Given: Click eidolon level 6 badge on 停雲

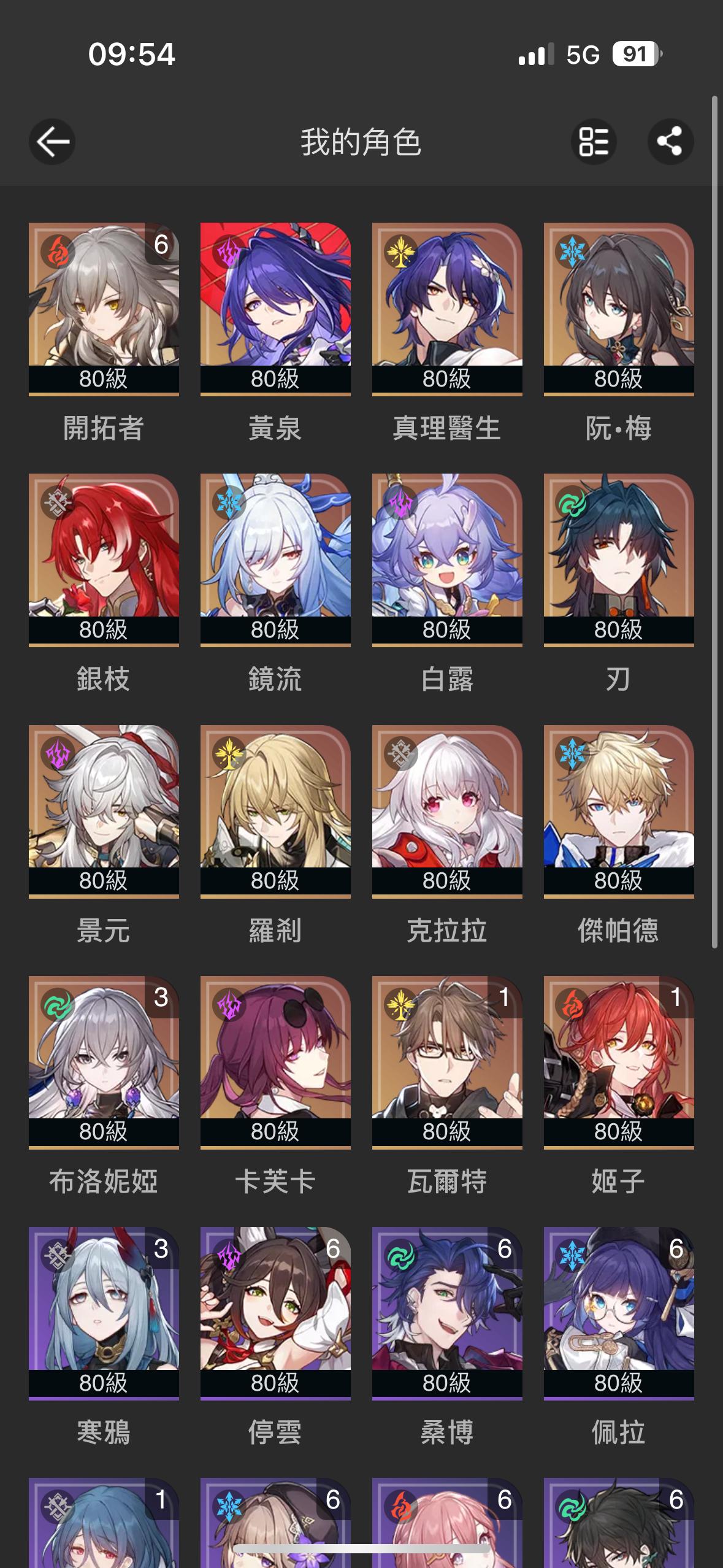Looking at the screenshot, I should 333,1249.
